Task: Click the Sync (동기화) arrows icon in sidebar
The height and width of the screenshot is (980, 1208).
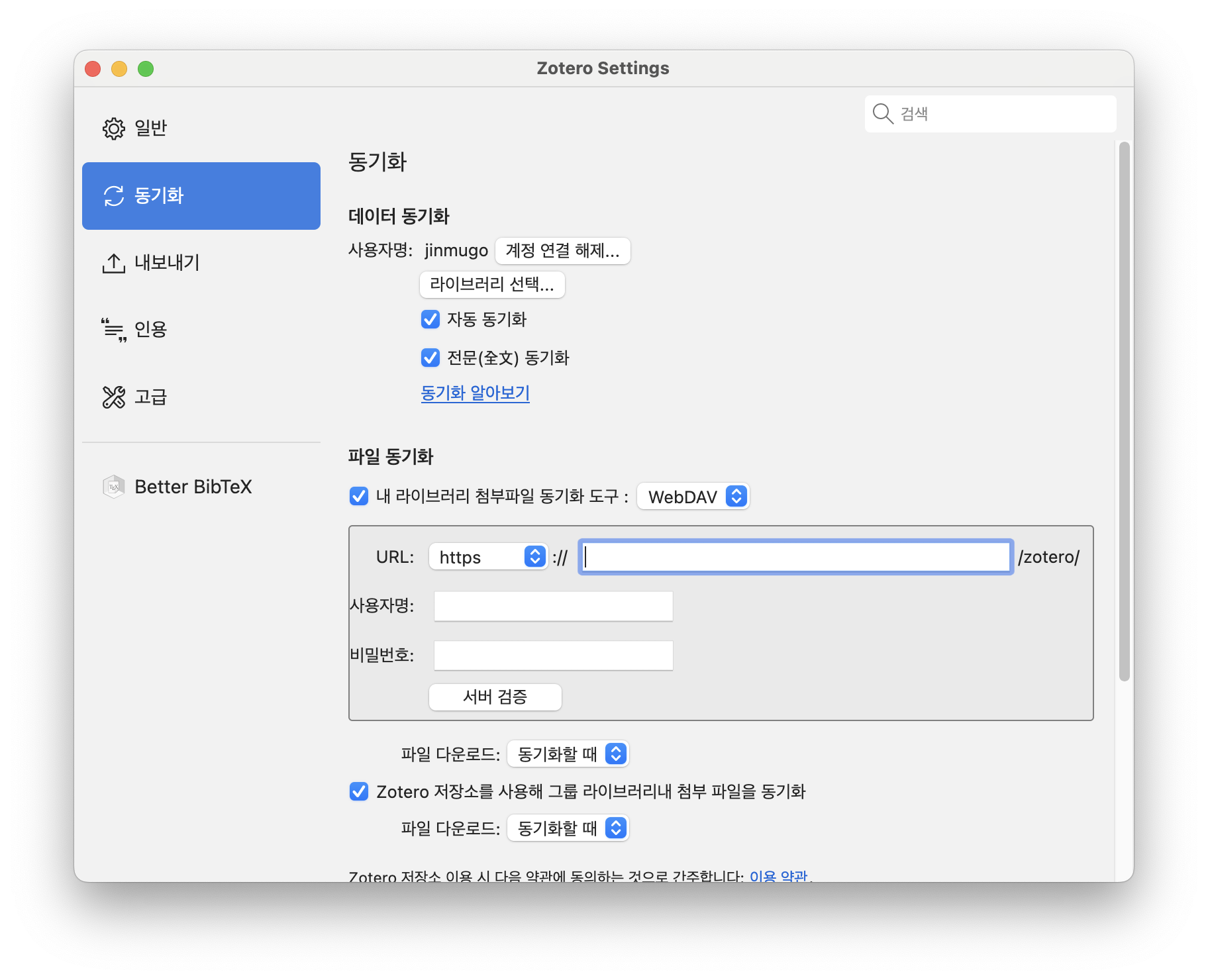Action: 114,196
